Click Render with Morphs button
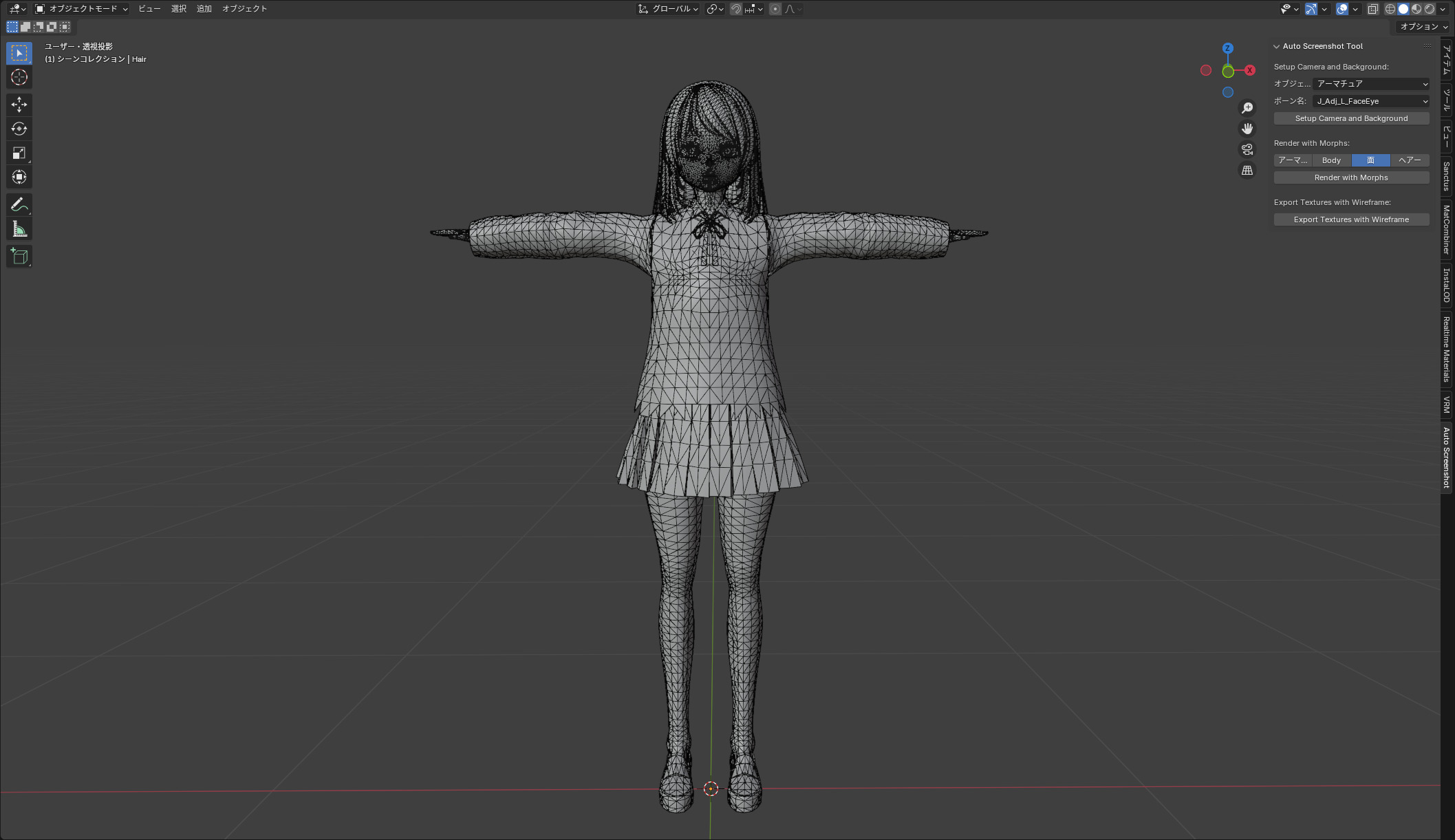 [x=1351, y=177]
